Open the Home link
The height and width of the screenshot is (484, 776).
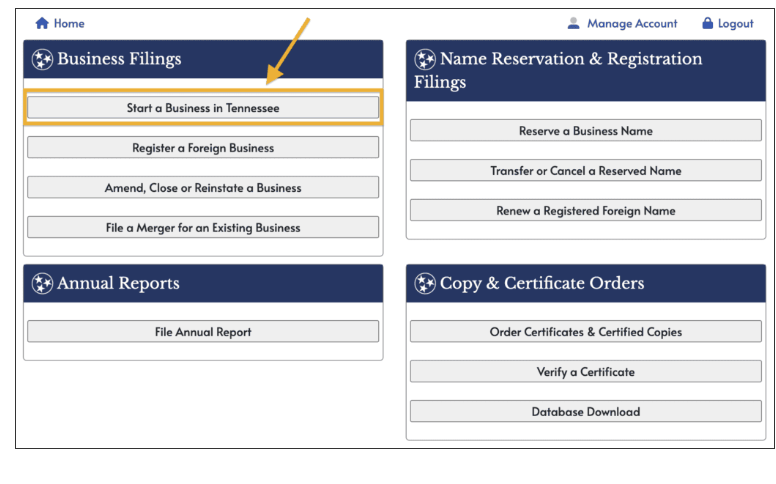(x=69, y=23)
